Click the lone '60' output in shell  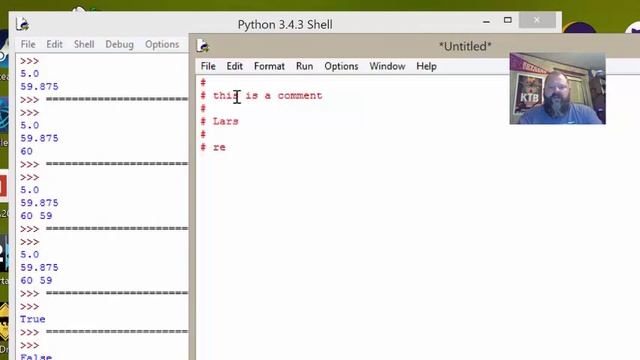coord(27,151)
